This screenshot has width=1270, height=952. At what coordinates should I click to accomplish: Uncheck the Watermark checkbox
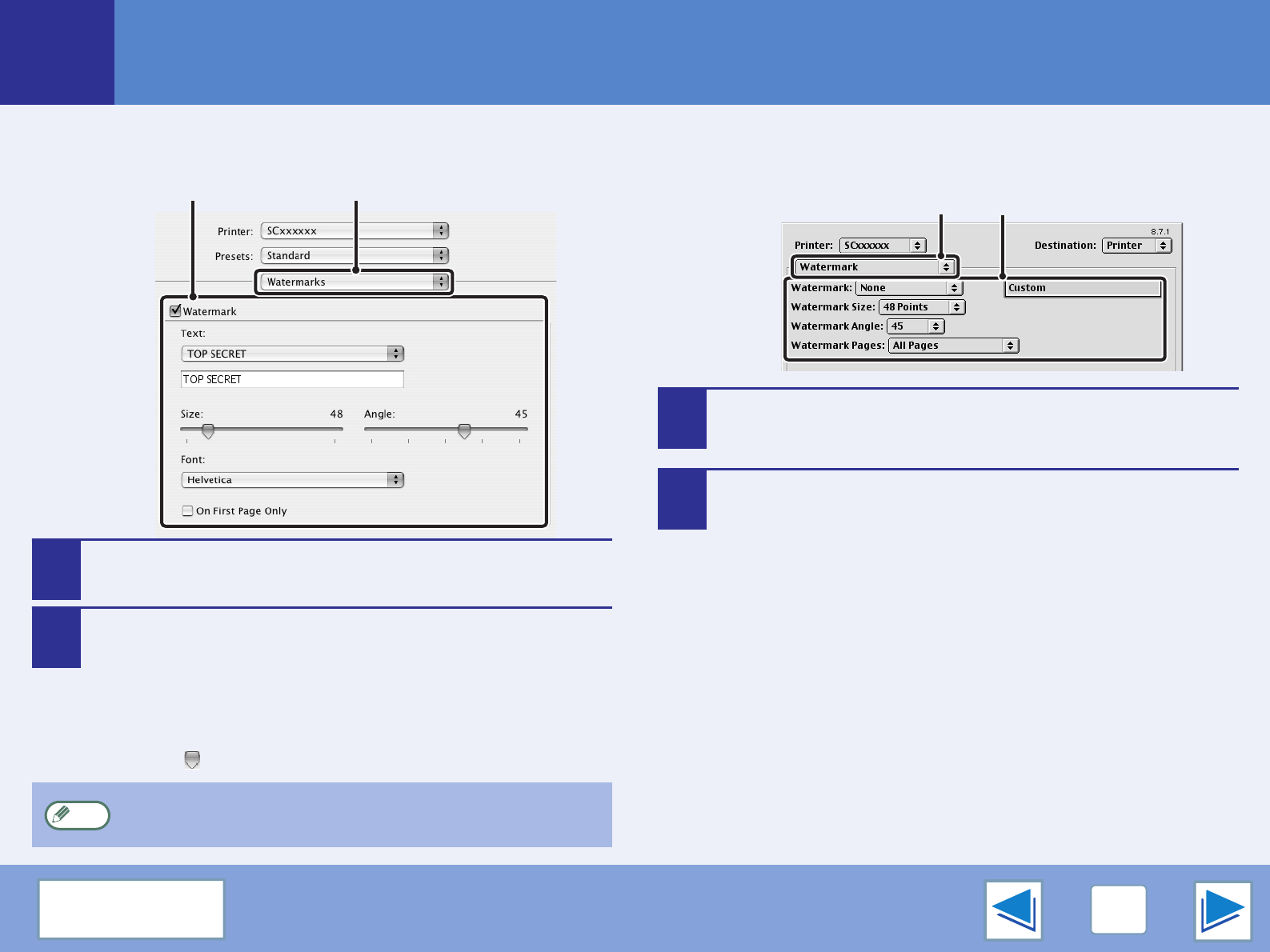[x=175, y=310]
